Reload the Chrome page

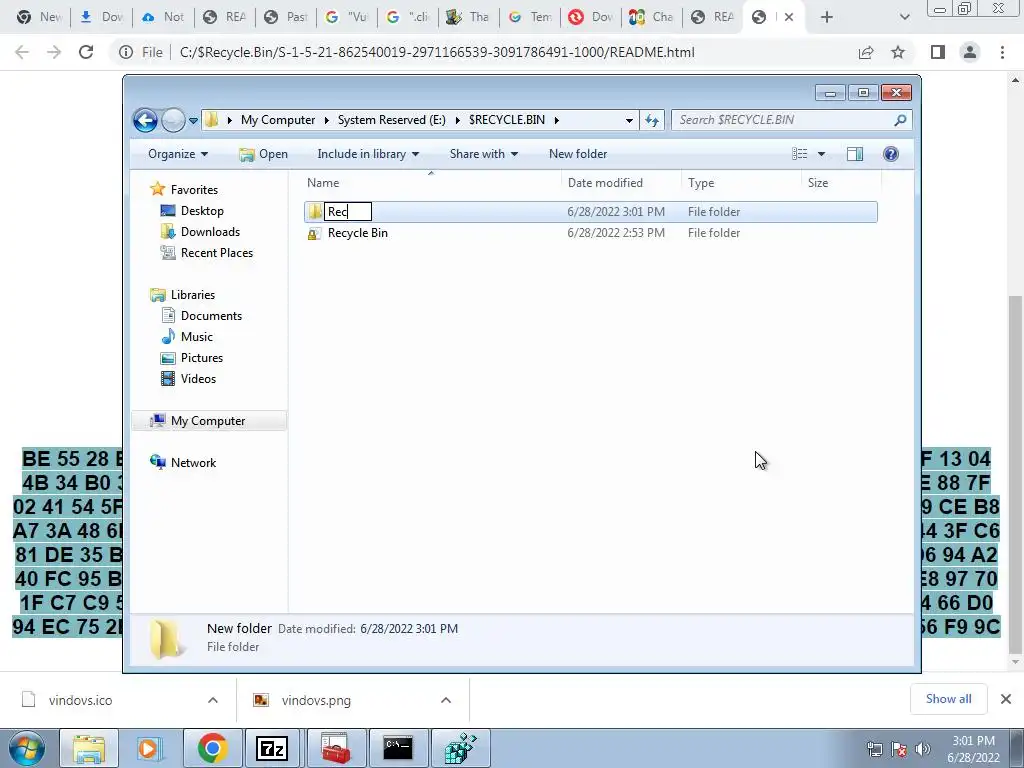(x=86, y=52)
